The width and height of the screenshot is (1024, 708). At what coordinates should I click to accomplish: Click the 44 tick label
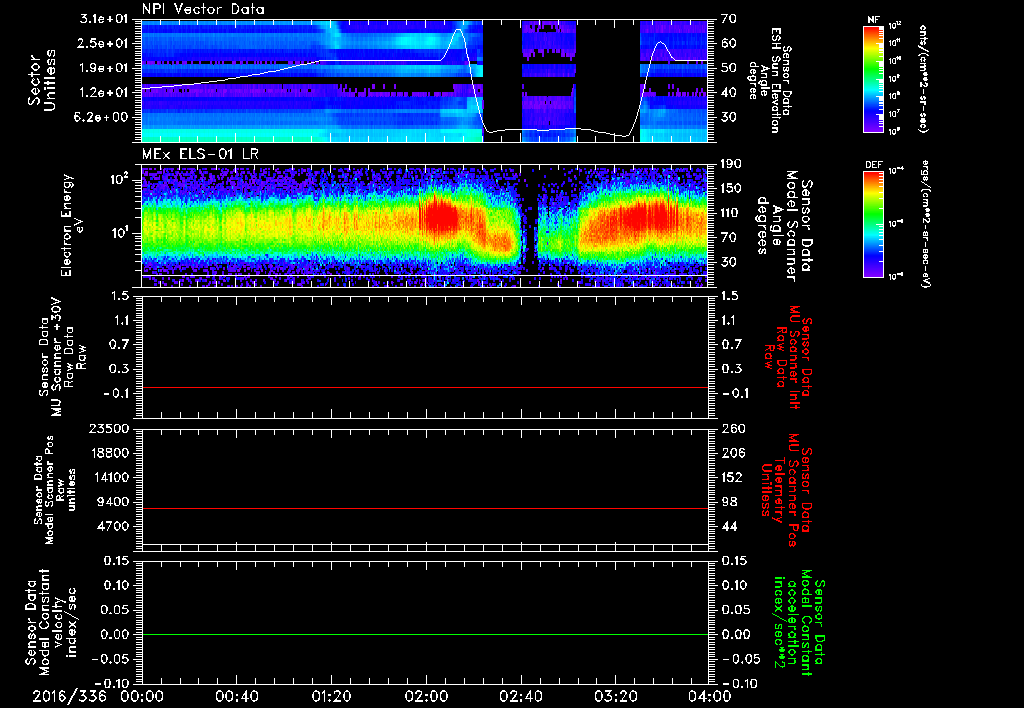click(728, 526)
